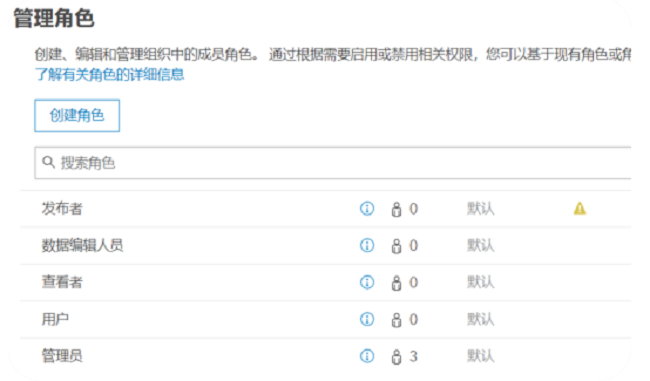Click the member count 0 for 用户
650x381 pixels.
click(x=413, y=319)
